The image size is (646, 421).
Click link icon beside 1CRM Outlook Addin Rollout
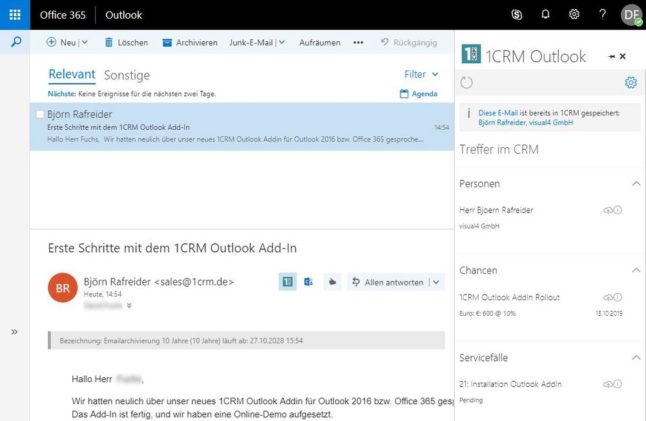[x=606, y=297]
